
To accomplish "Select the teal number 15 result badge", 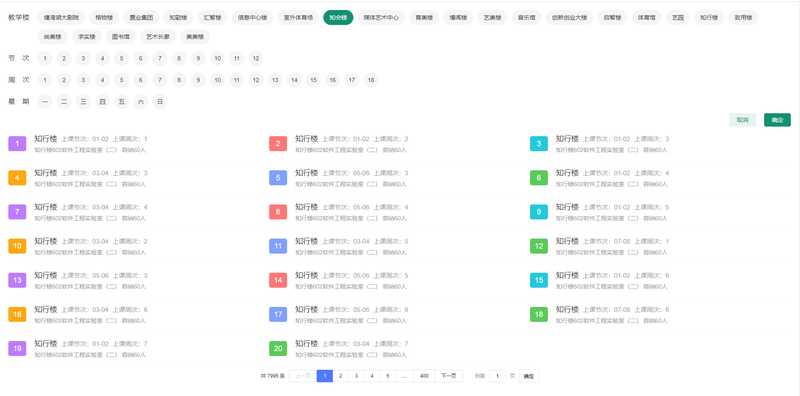I will [539, 281].
